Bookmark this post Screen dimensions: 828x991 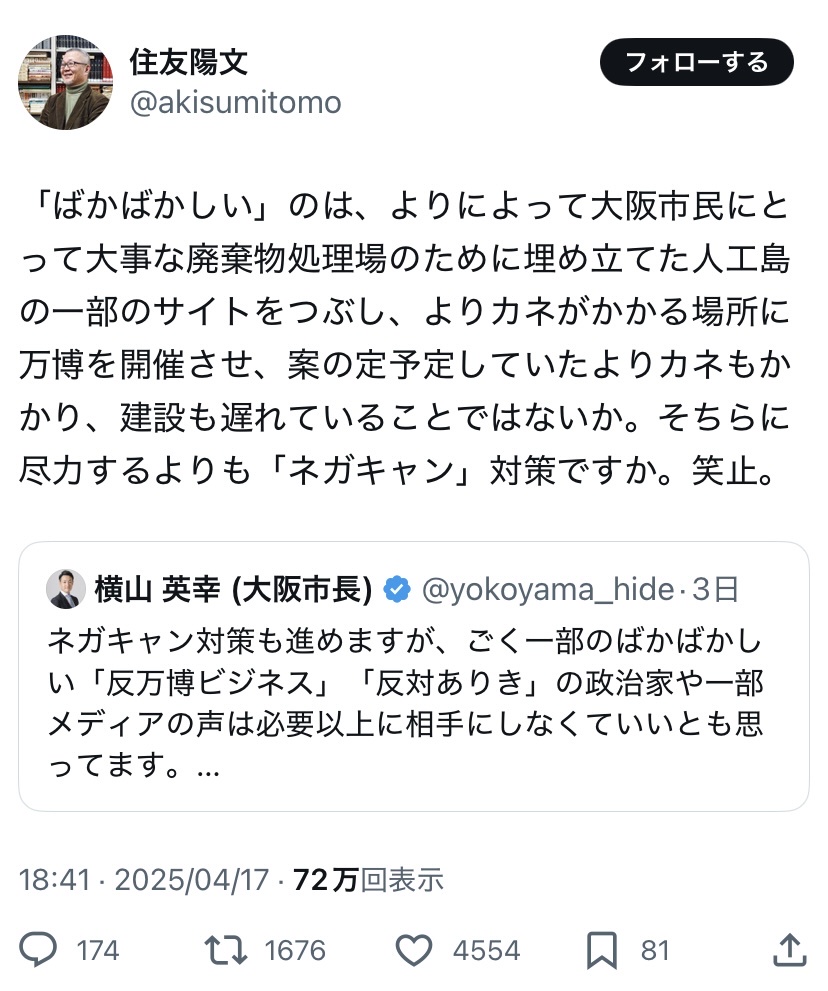[602, 949]
